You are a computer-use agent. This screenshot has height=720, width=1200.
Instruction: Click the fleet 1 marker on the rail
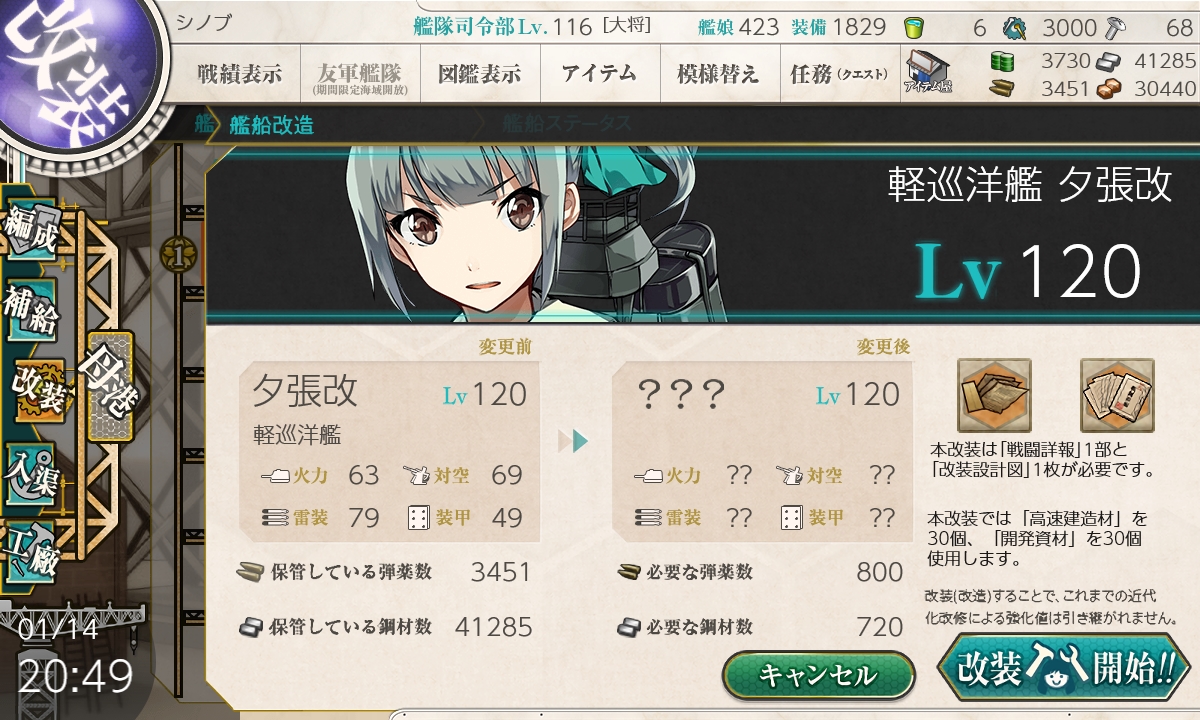point(177,252)
